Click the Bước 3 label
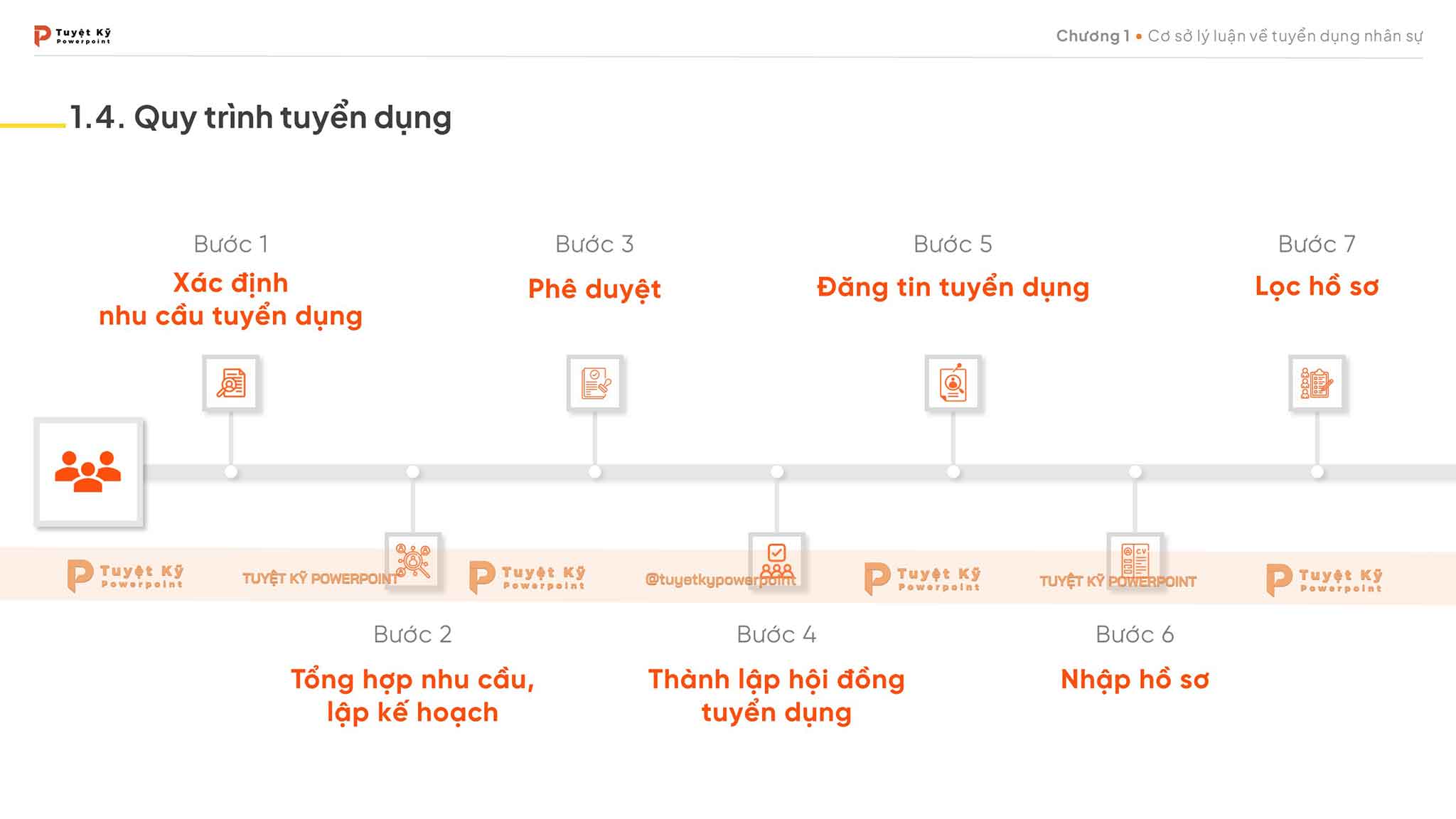 [x=594, y=244]
